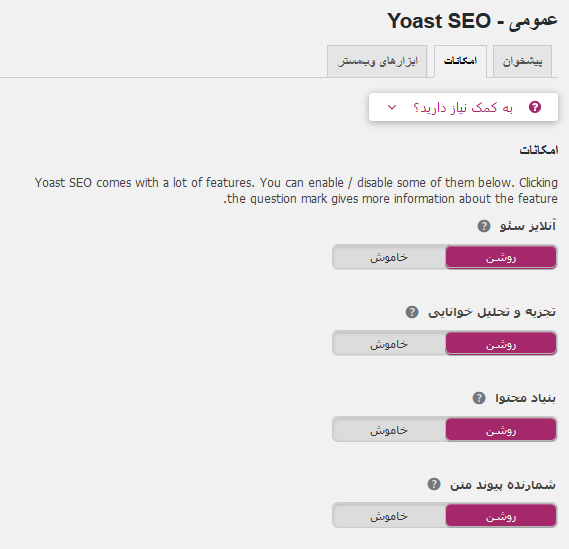This screenshot has width=569, height=549.
Task: Select روشن for تجزیه و تحلیل خوانایی
Action: click(501, 343)
